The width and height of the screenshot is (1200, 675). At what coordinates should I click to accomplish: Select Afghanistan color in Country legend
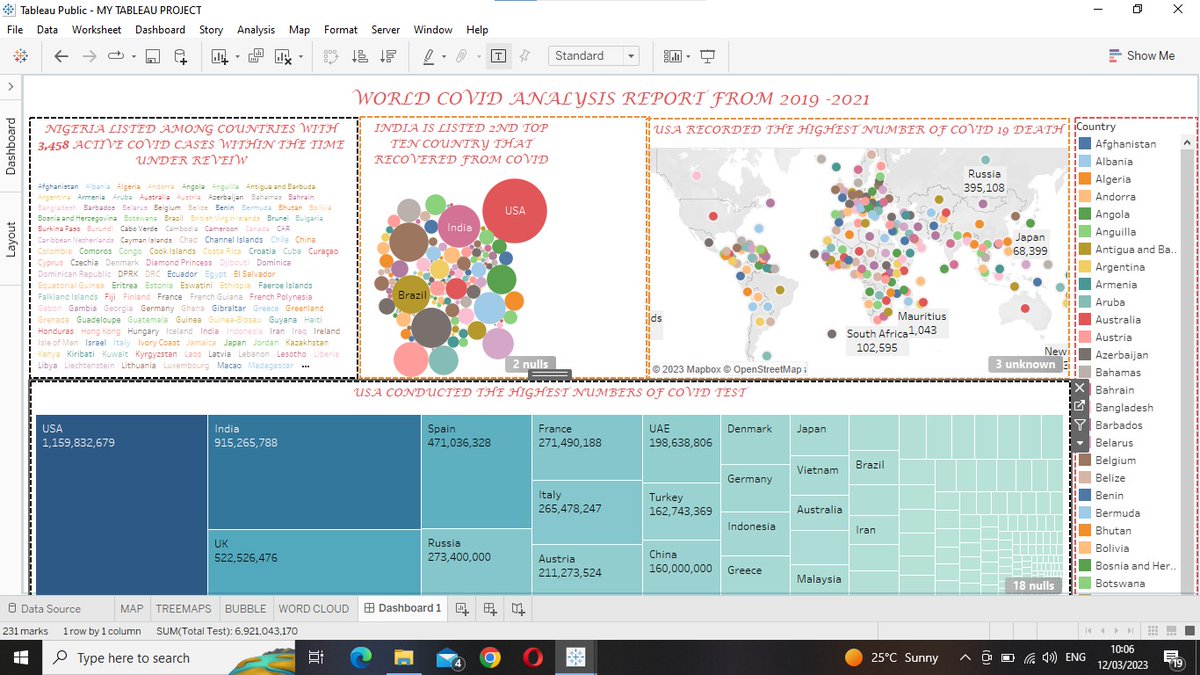click(1085, 144)
